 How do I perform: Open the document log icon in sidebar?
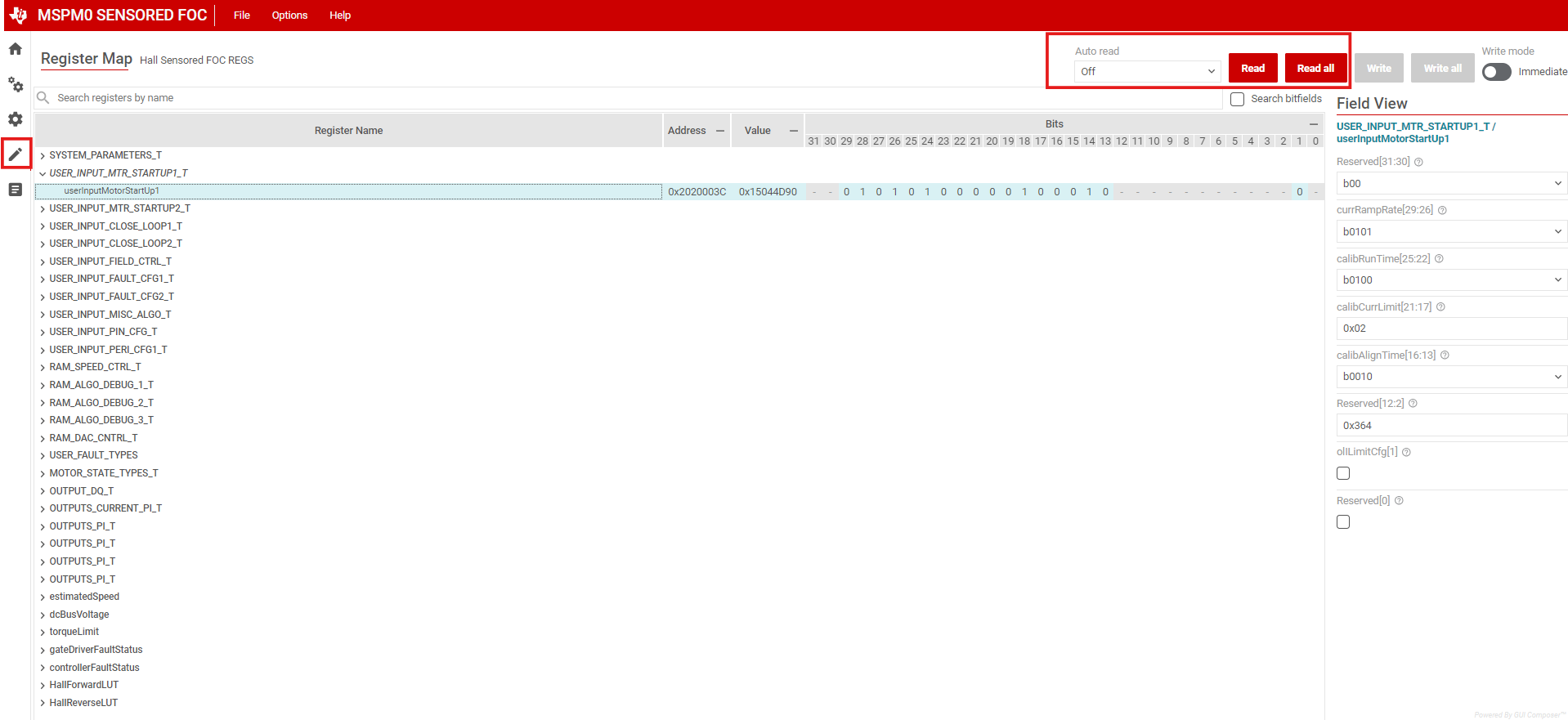16,190
